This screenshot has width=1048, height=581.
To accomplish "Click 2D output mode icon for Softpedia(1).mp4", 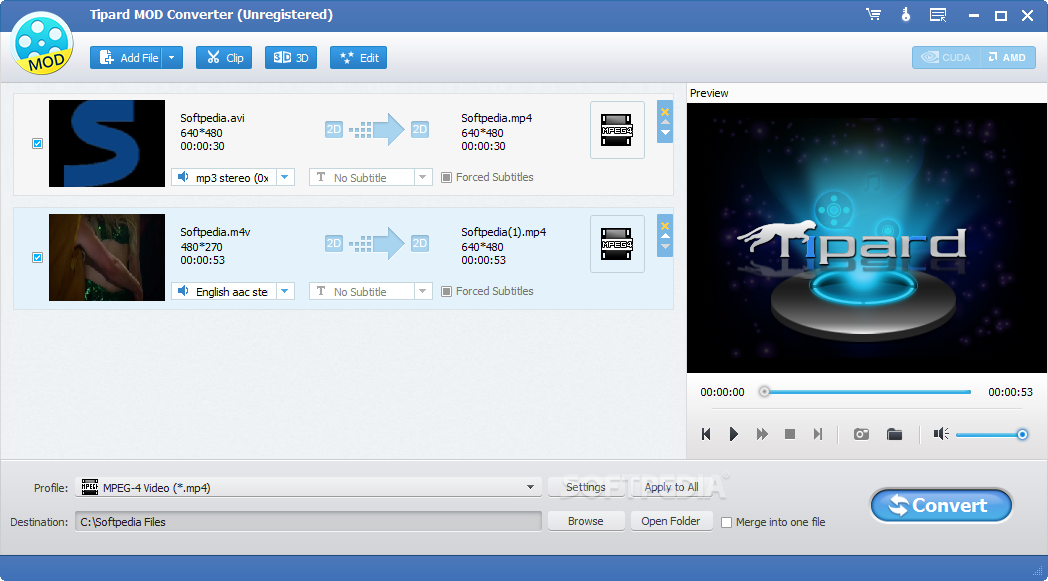I will coord(420,243).
